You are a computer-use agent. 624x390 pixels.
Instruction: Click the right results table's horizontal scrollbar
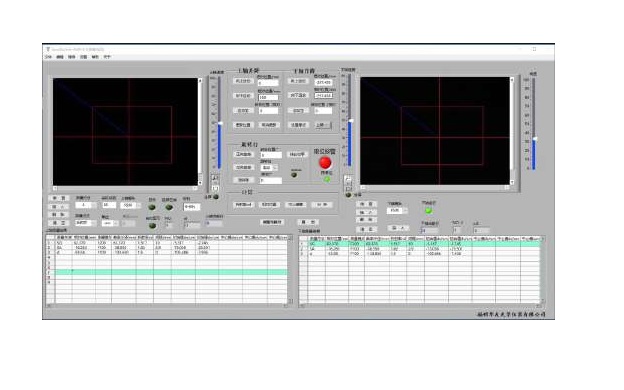tap(421, 306)
